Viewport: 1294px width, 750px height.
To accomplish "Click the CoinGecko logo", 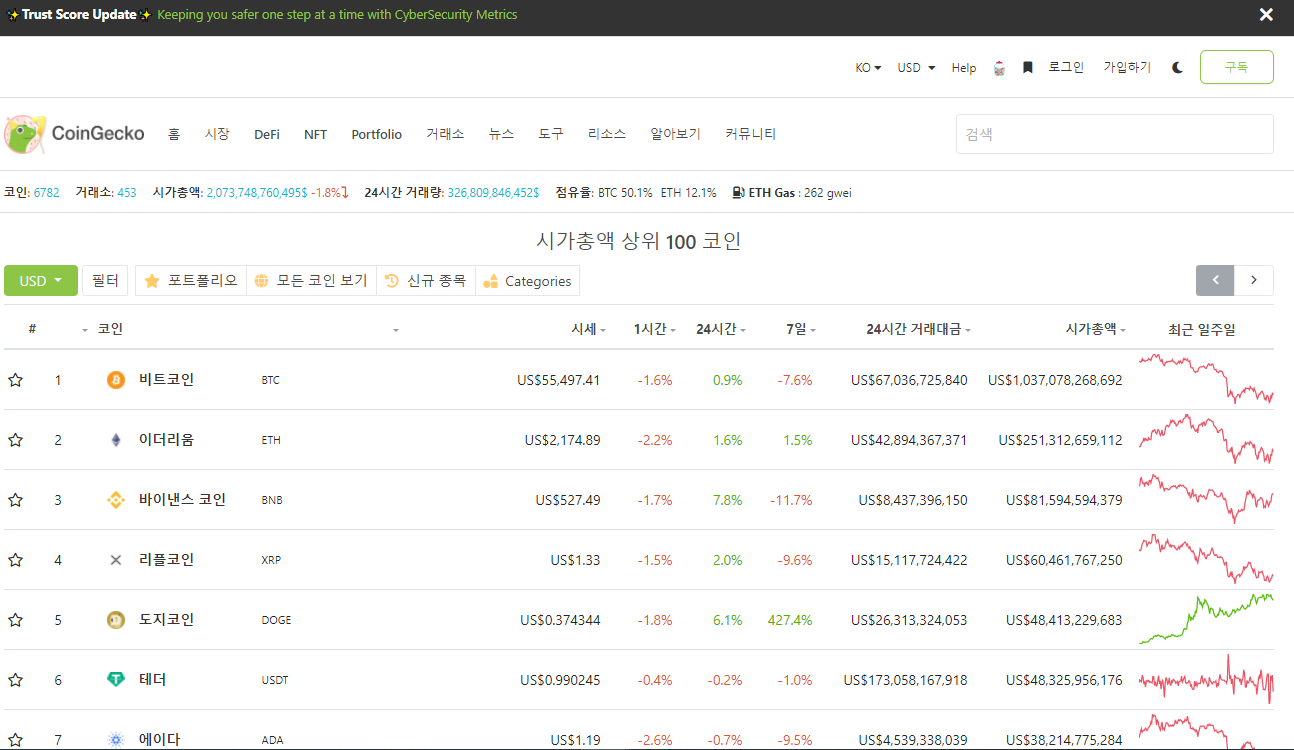I will coord(74,134).
